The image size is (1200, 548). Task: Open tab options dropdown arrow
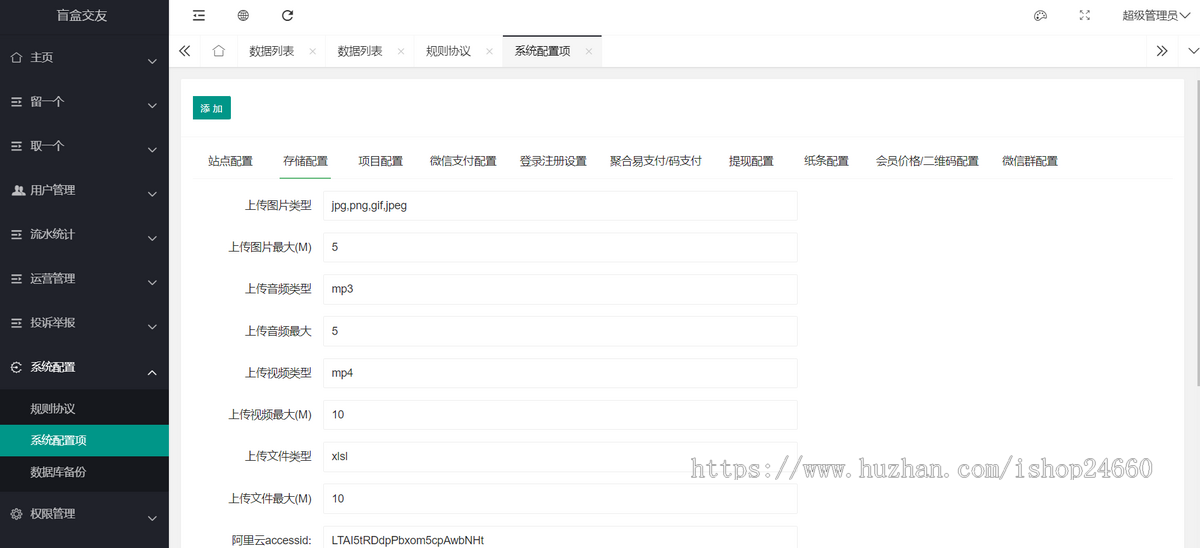(x=1192, y=51)
